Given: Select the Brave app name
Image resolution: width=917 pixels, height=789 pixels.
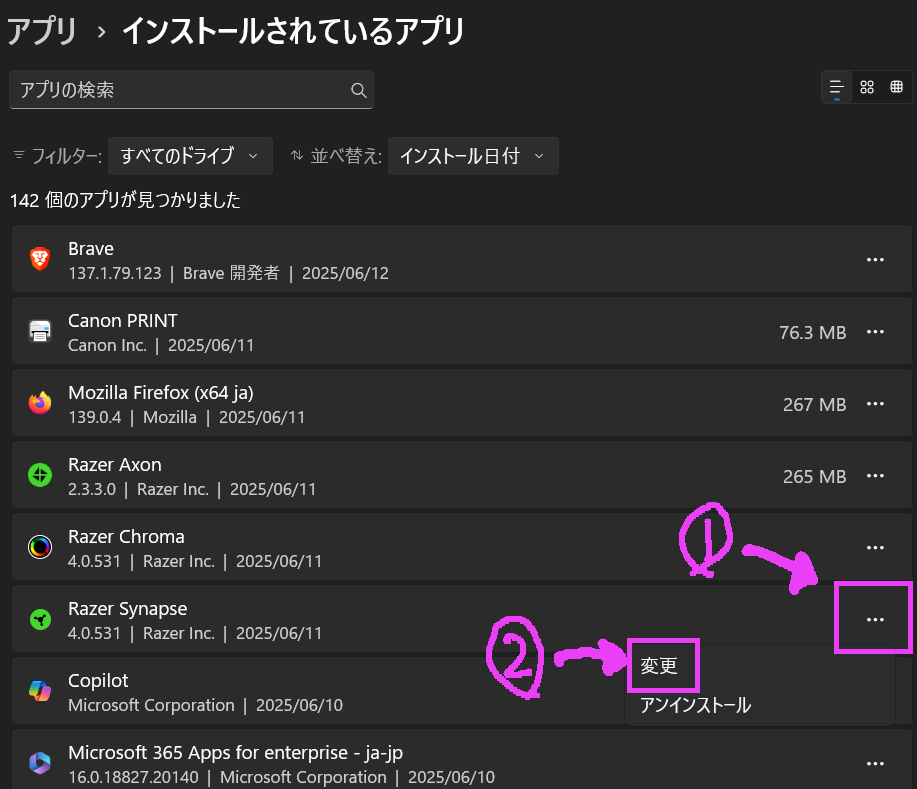Looking at the screenshot, I should click(91, 249).
